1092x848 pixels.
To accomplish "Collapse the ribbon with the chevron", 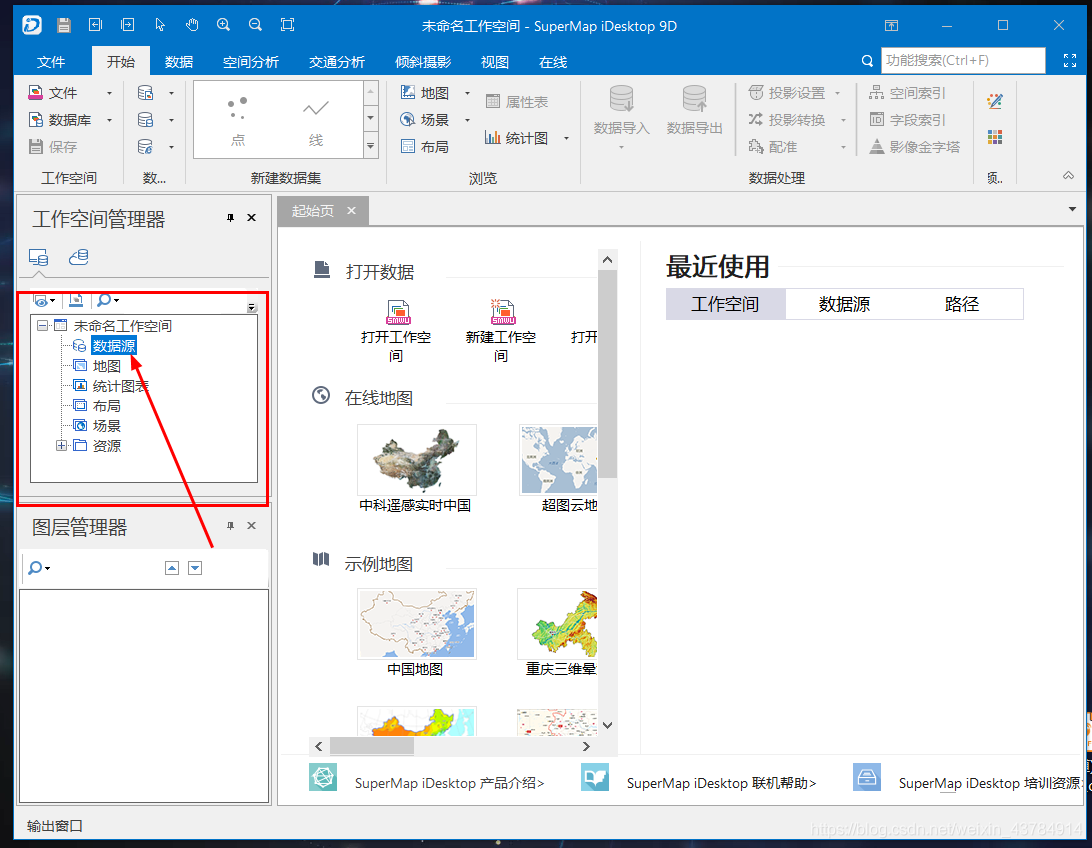I will pyautogui.click(x=1068, y=175).
